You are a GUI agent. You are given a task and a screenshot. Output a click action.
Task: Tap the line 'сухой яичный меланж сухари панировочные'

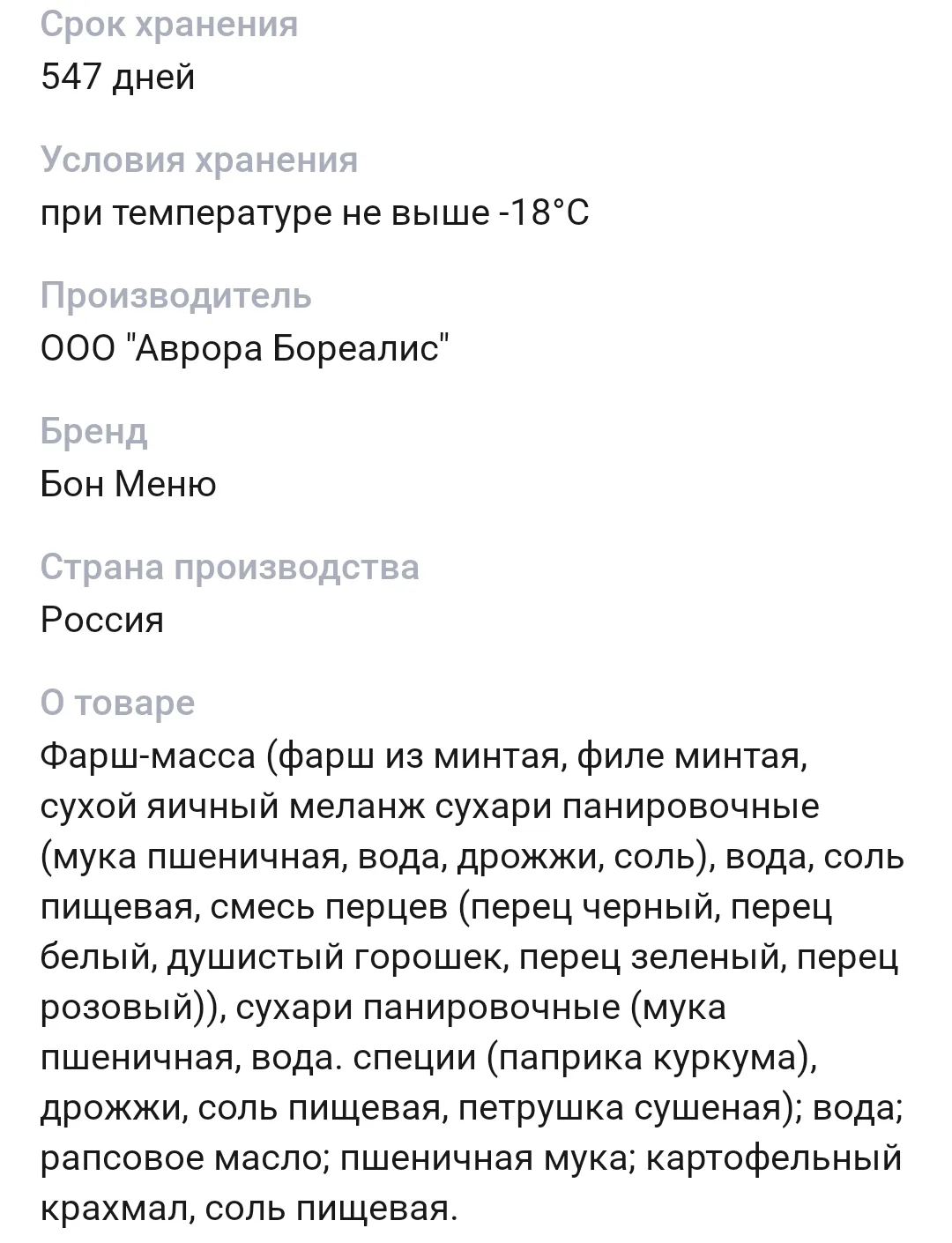(430, 807)
